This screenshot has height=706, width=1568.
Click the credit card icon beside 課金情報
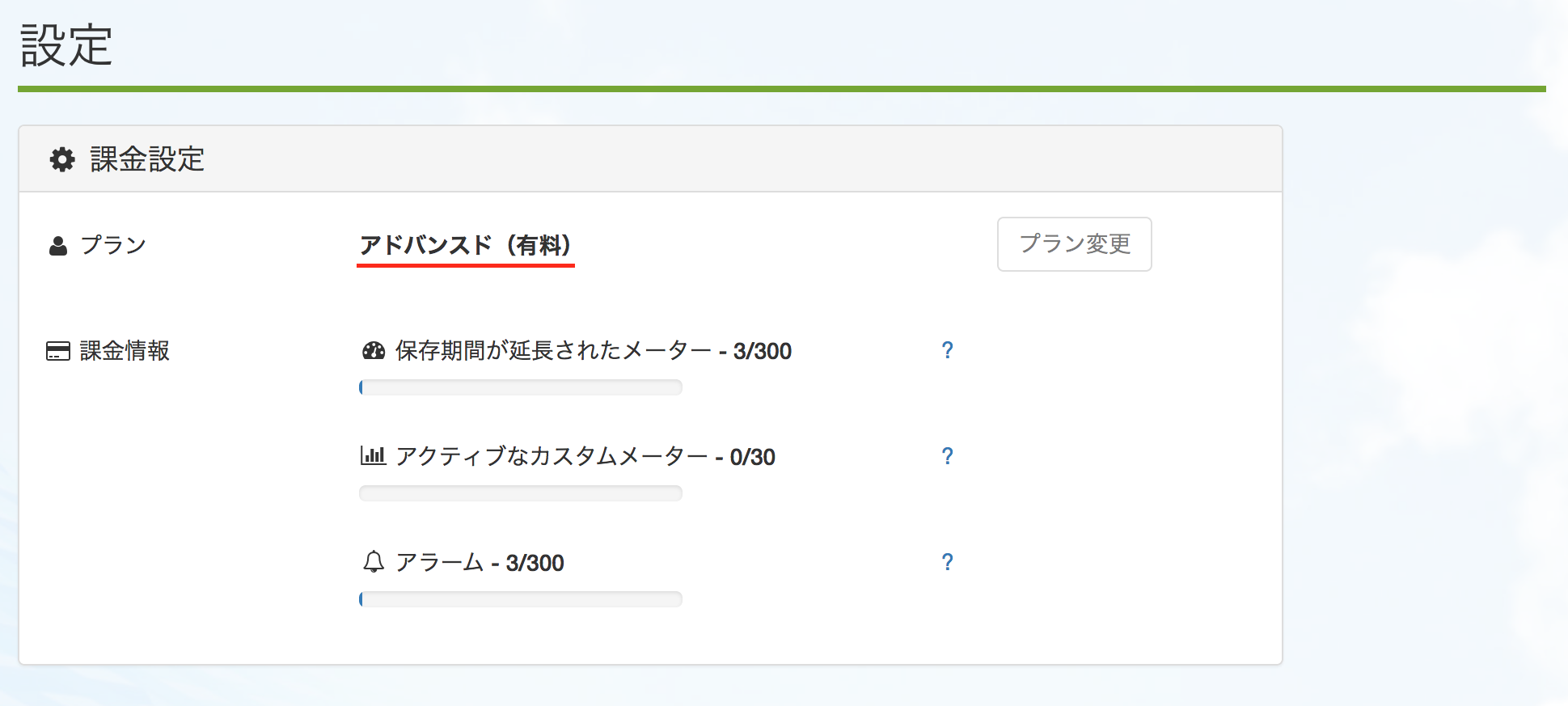coord(58,351)
